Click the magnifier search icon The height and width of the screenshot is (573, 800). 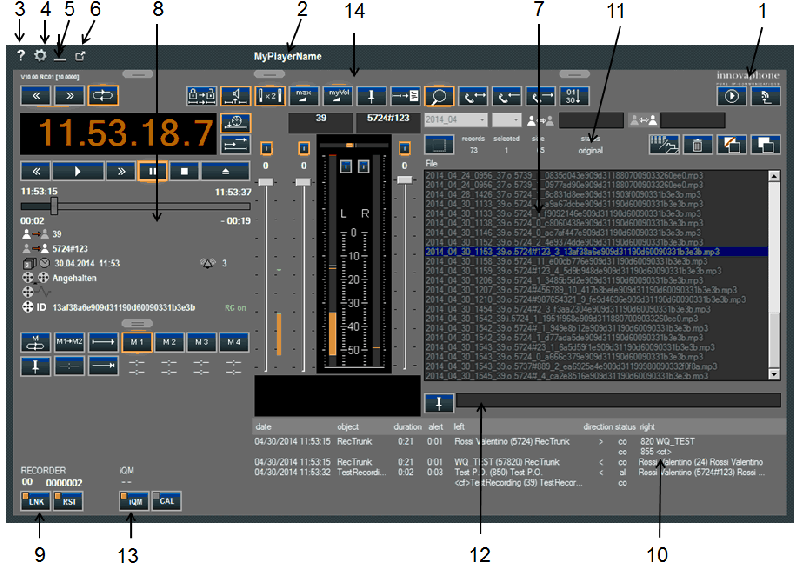point(438,96)
